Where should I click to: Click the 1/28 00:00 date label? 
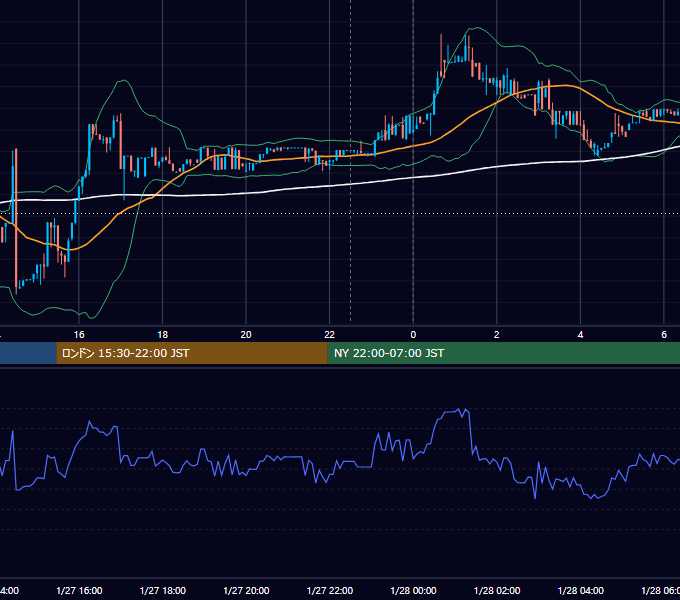tap(413, 590)
